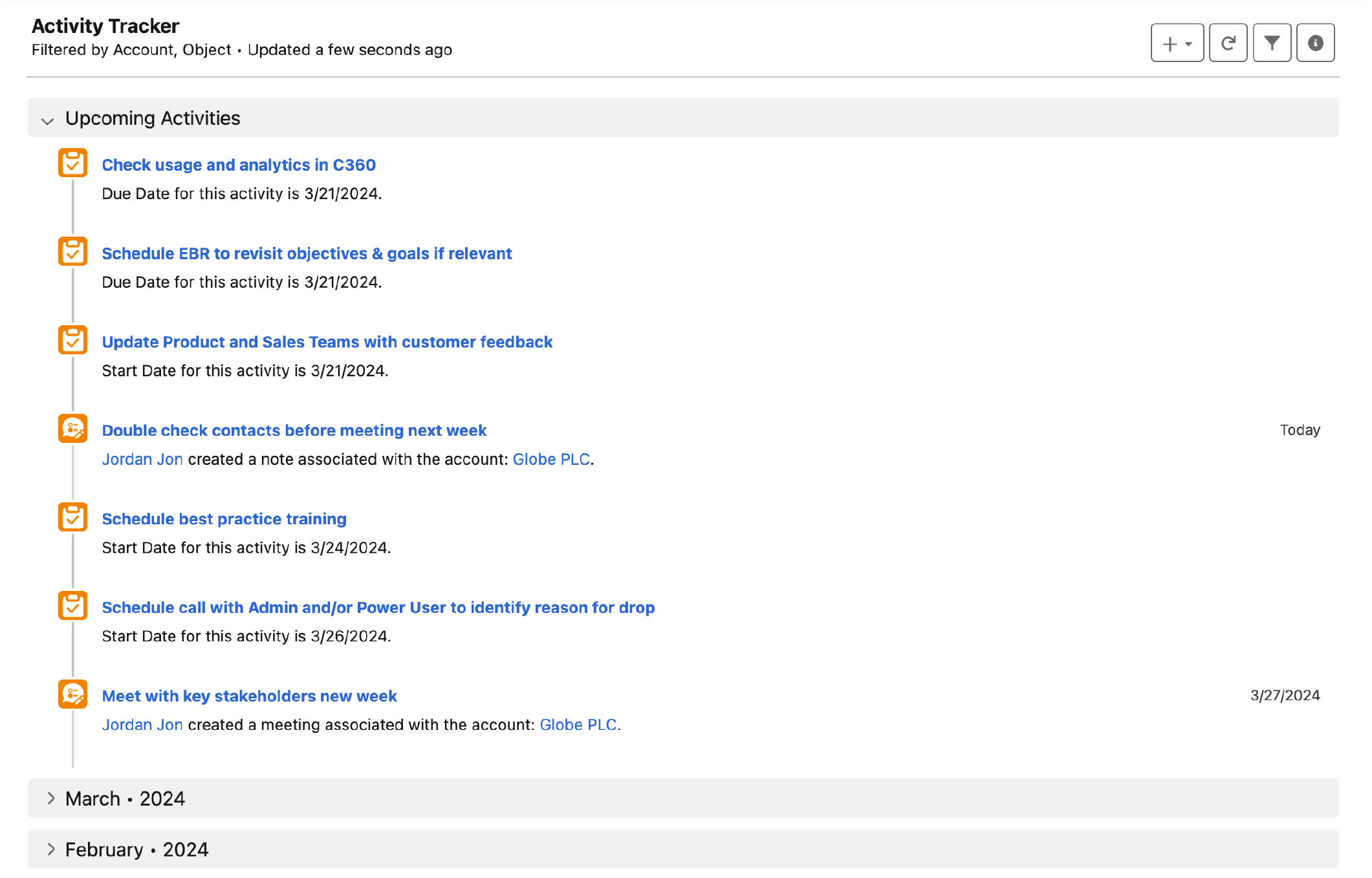Expand the February 2024 section

point(50,850)
